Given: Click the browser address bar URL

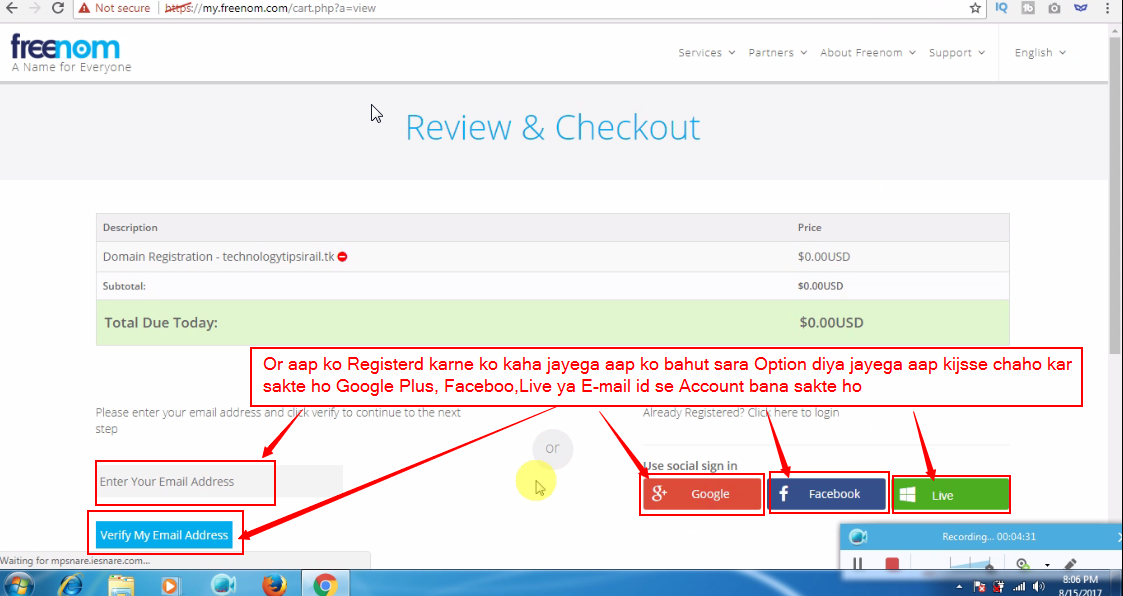Looking at the screenshot, I should [x=270, y=8].
